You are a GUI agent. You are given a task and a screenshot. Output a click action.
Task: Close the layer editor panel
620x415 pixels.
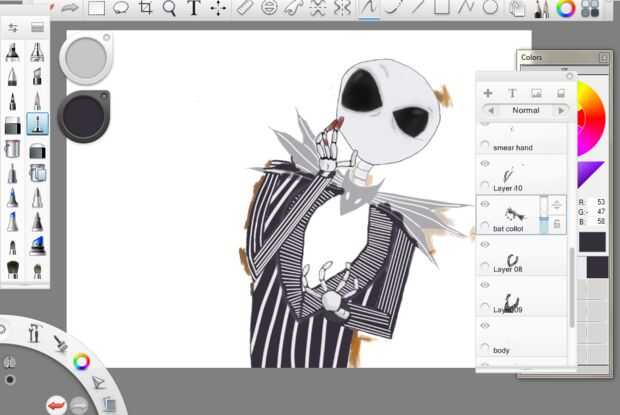[x=570, y=76]
